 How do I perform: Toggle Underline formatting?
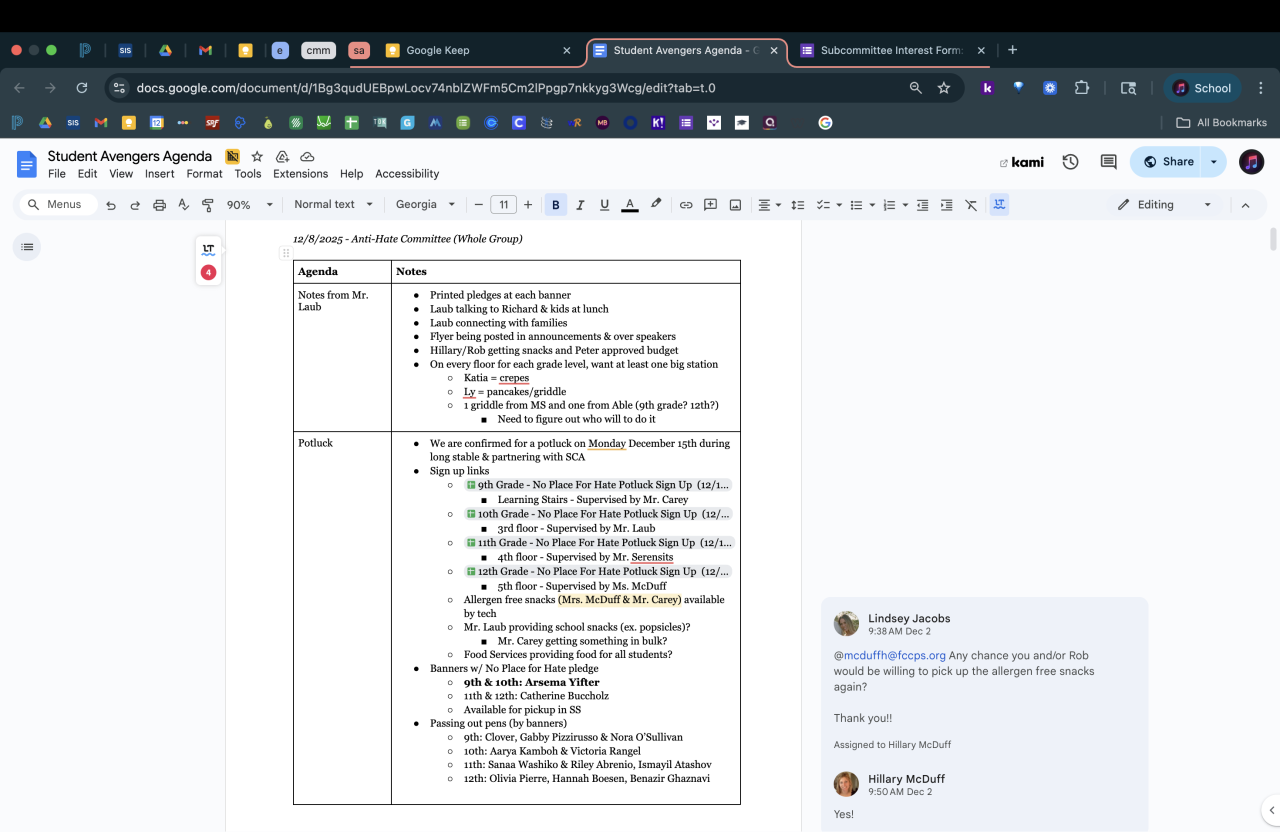coord(604,205)
